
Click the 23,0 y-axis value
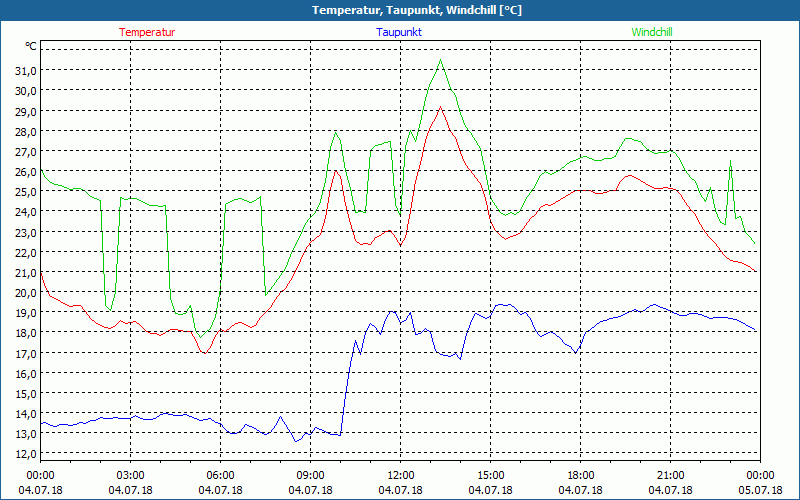tap(26, 233)
